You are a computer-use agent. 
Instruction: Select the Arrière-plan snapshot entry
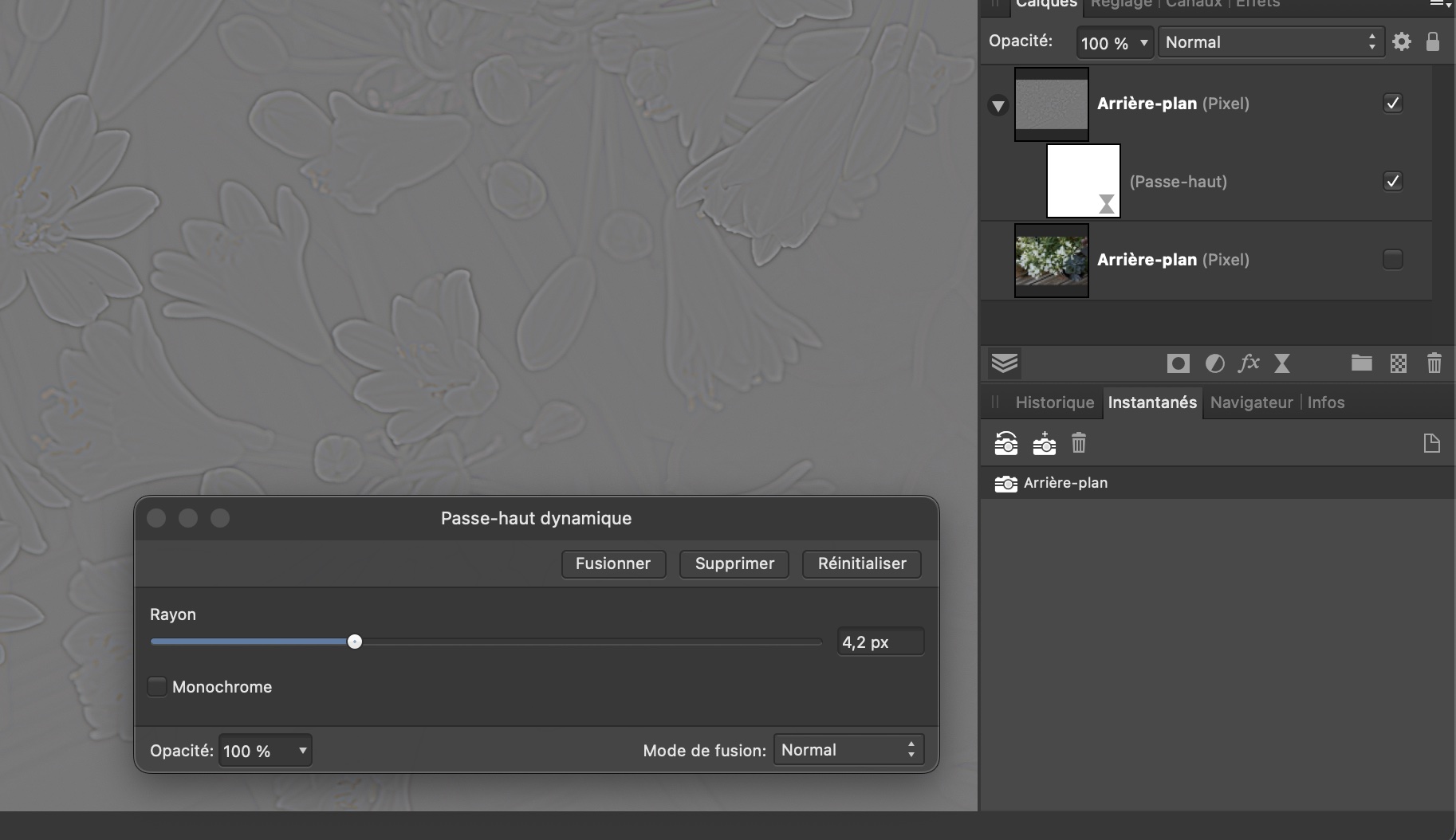1217,483
